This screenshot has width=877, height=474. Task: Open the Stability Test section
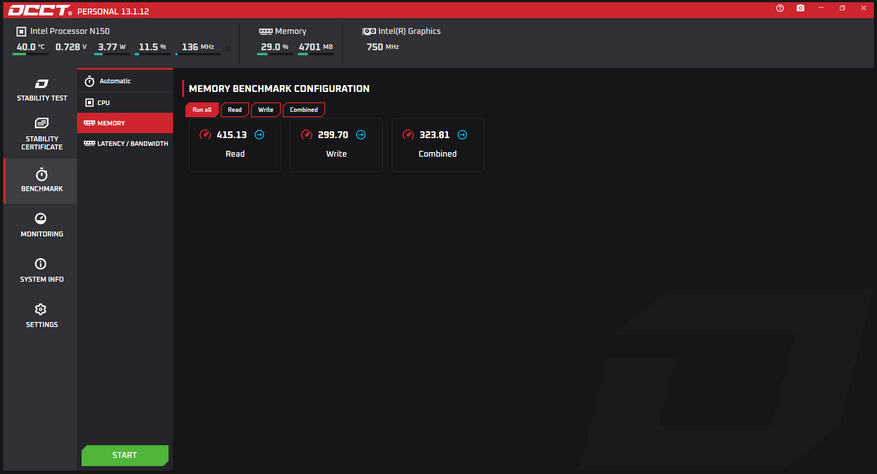[x=41, y=90]
